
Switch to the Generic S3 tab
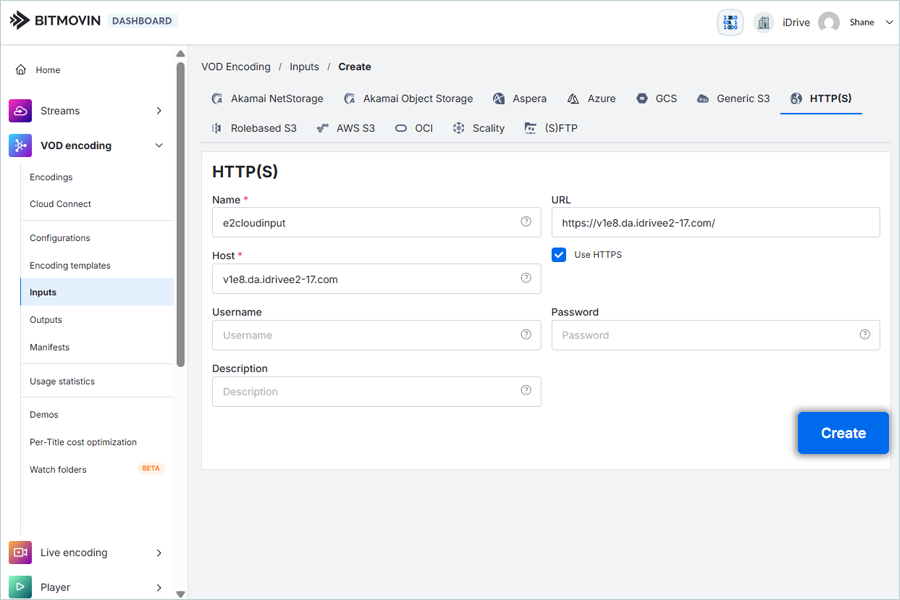coord(733,99)
